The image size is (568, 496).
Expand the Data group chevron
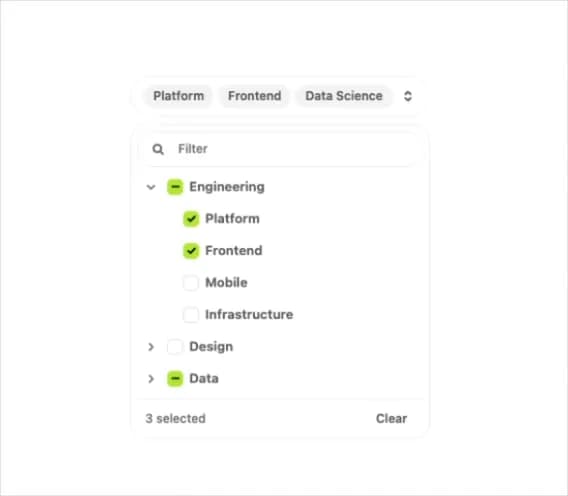151,379
